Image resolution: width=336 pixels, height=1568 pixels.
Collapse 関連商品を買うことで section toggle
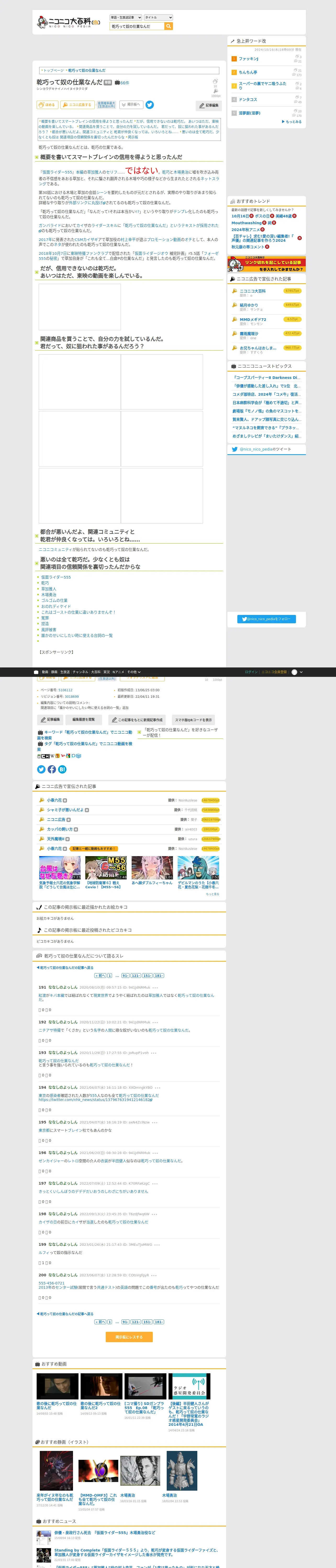click(x=37, y=343)
